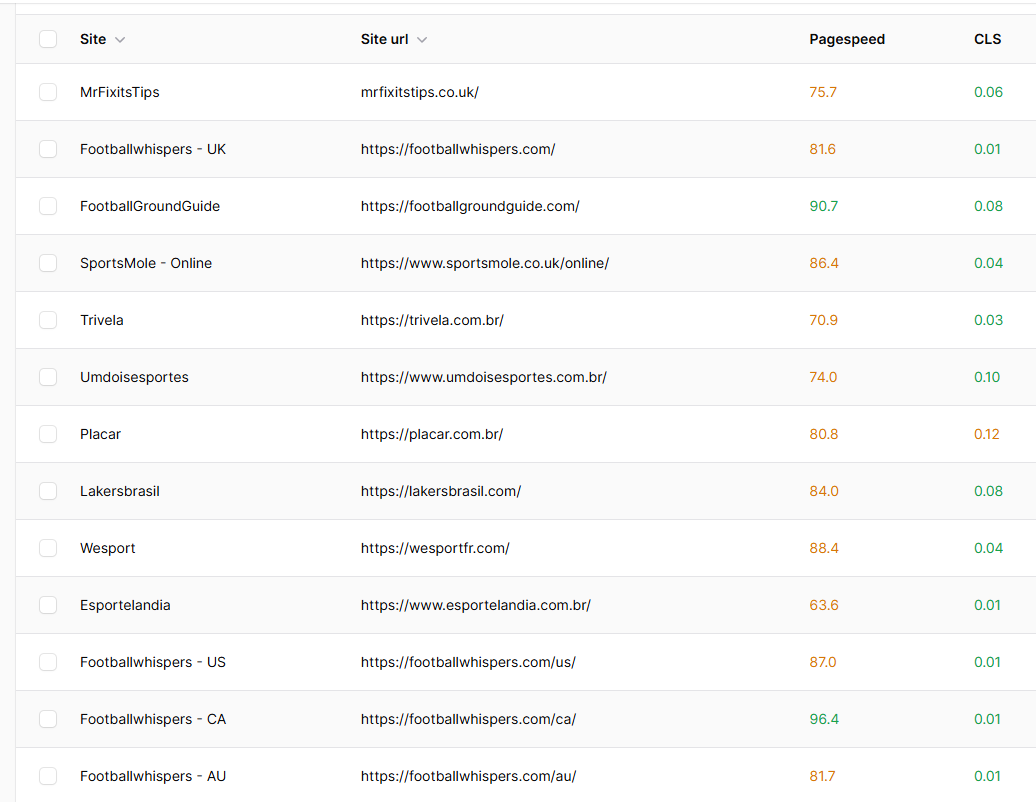Check the Esportelandia row checkbox
The height and width of the screenshot is (802, 1036).
(x=48, y=605)
